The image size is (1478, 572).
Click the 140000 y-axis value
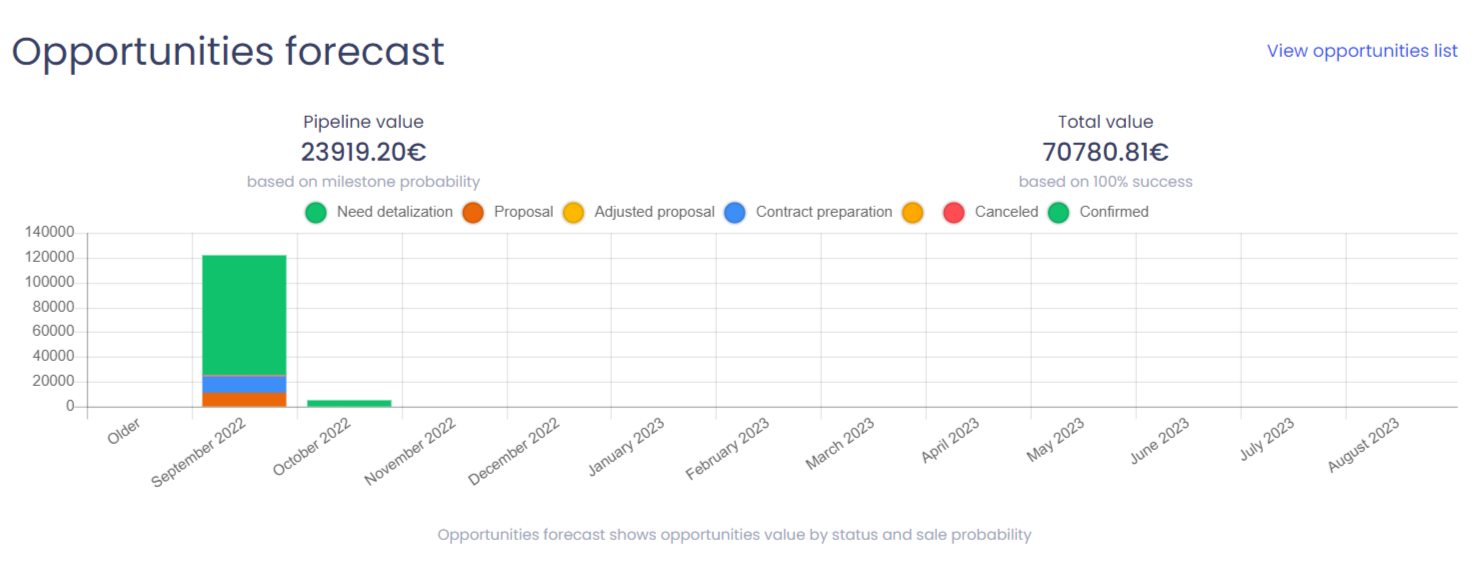point(49,233)
